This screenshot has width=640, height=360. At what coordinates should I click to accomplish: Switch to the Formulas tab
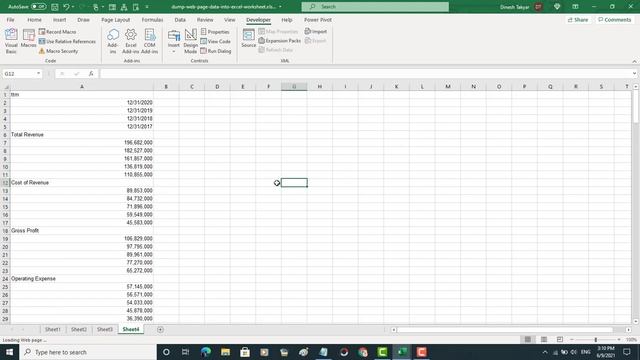point(152,20)
